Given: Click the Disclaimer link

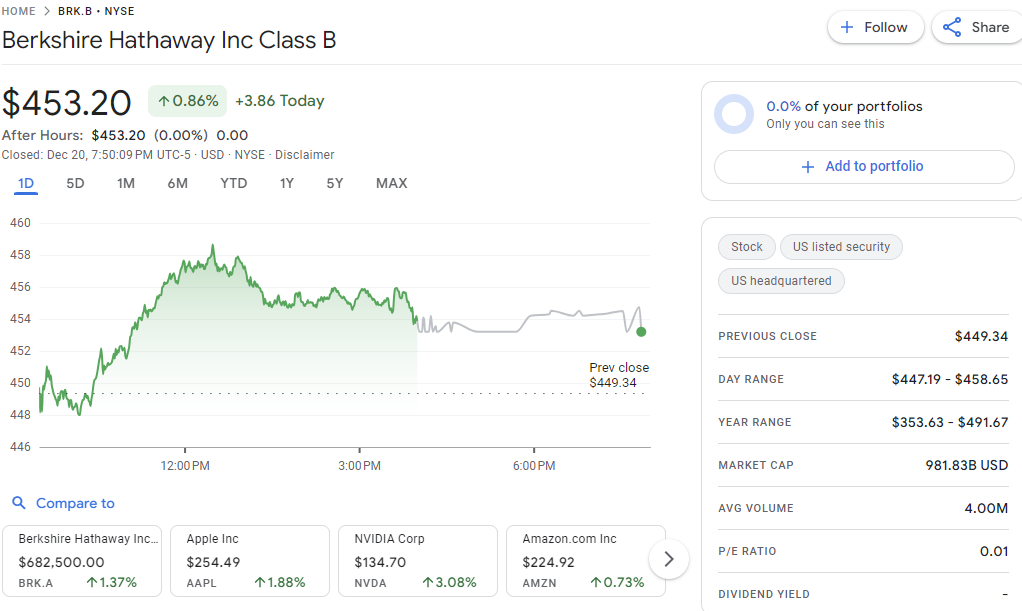Looking at the screenshot, I should pyautogui.click(x=304, y=155).
